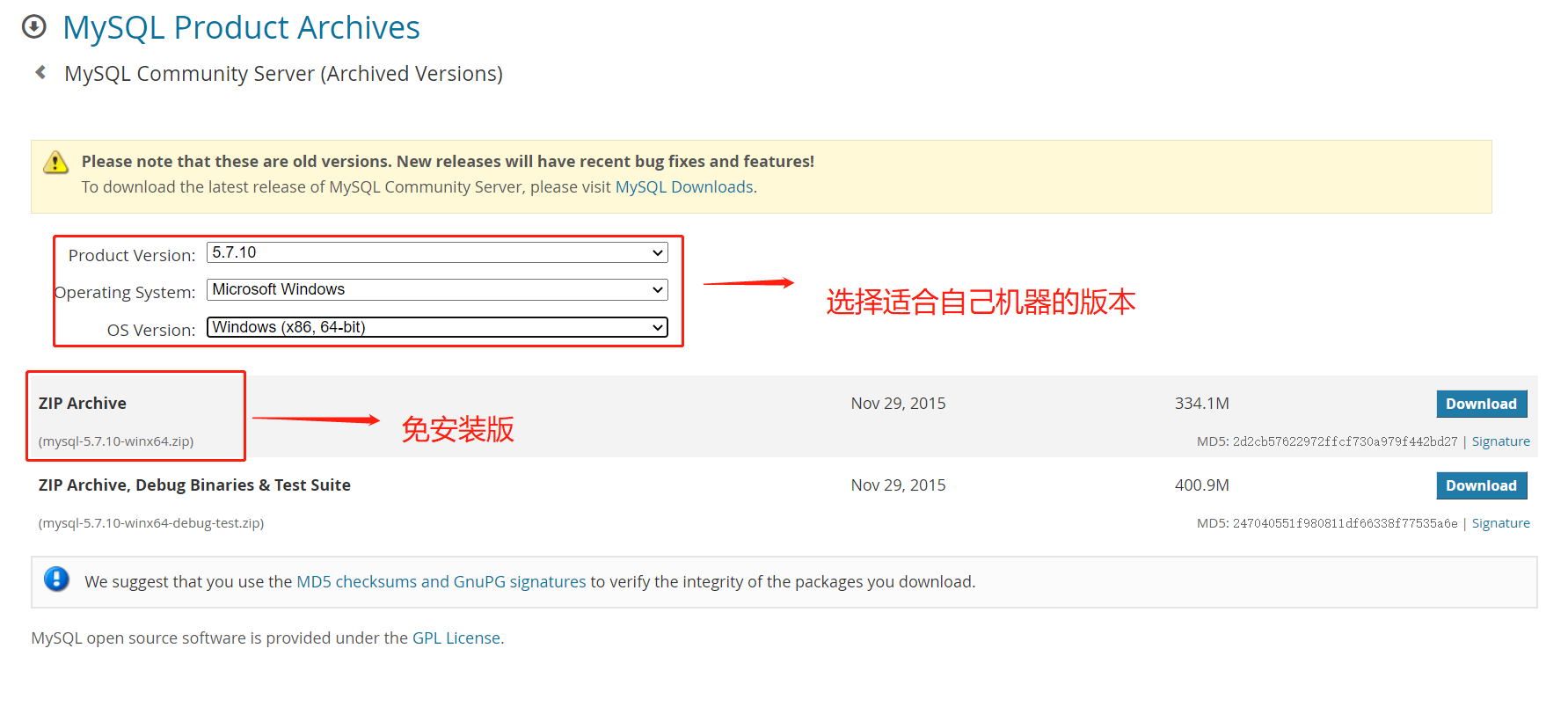Download the ZIP Archive 334.1M package
This screenshot has width=1568, height=707.
coord(1481,404)
